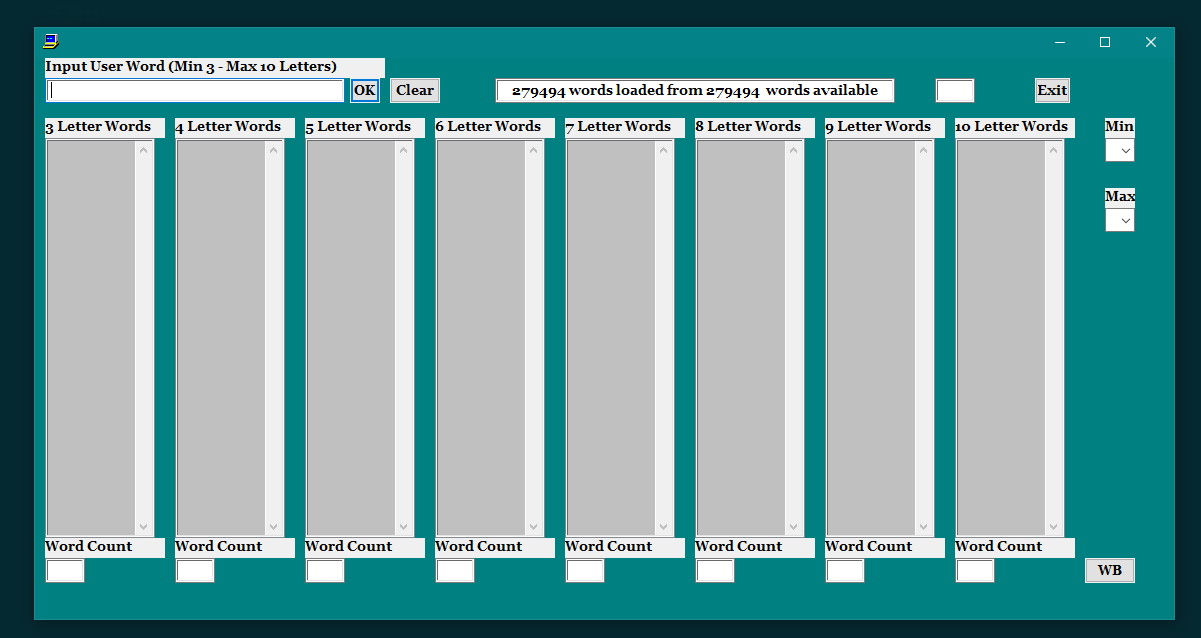Click scroll-down arrow of 7 Letter Words list
Viewport: 1201px width, 638px height.
tap(664, 527)
